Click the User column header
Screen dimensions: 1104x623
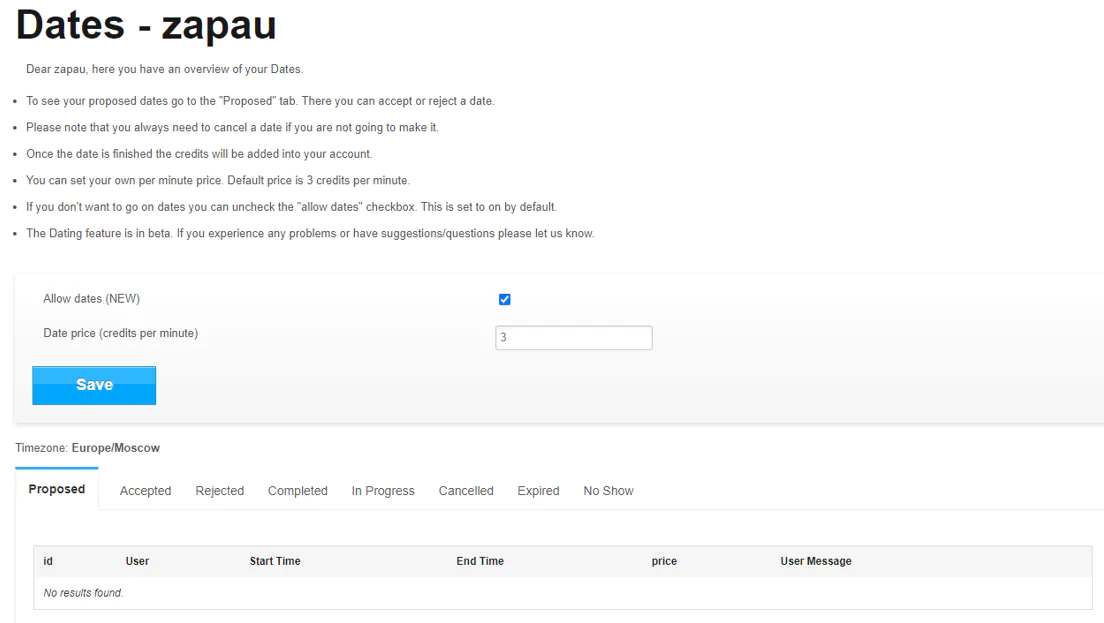pyautogui.click(x=137, y=561)
